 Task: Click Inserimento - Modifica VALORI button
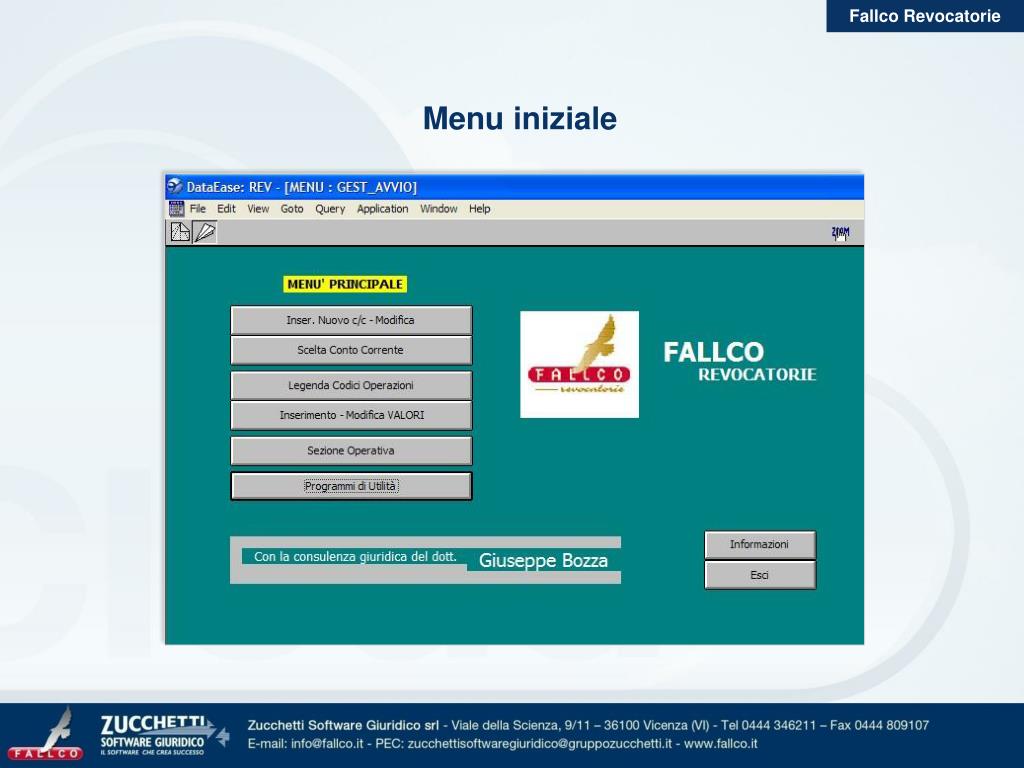click(x=351, y=415)
